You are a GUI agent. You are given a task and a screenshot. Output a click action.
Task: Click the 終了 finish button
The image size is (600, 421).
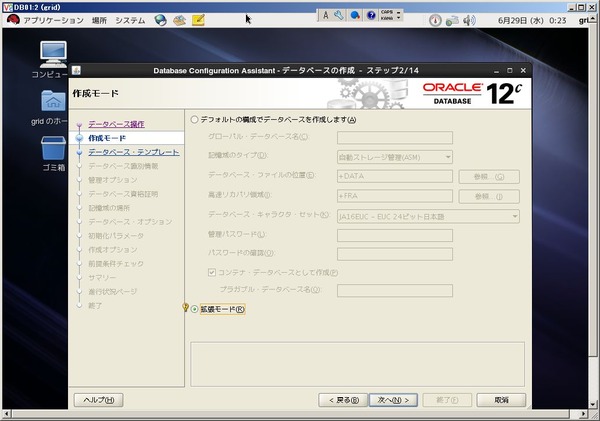point(447,400)
